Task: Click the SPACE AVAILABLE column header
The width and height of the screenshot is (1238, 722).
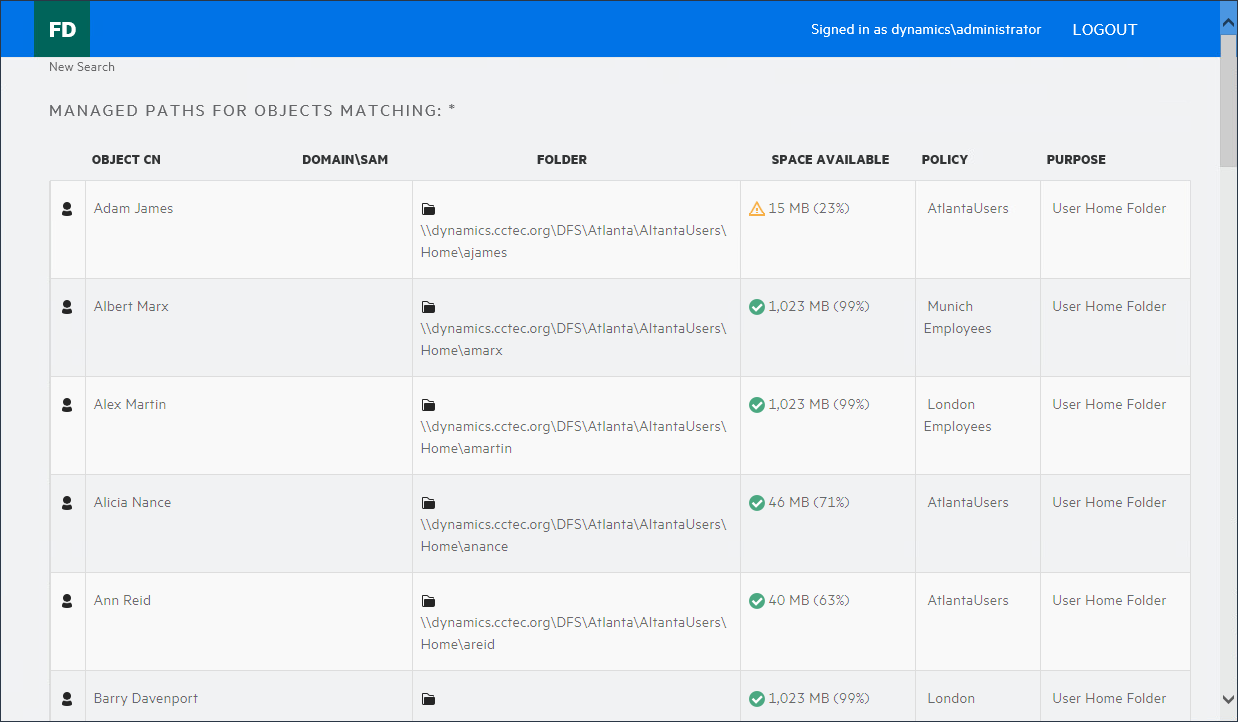Action: [830, 159]
